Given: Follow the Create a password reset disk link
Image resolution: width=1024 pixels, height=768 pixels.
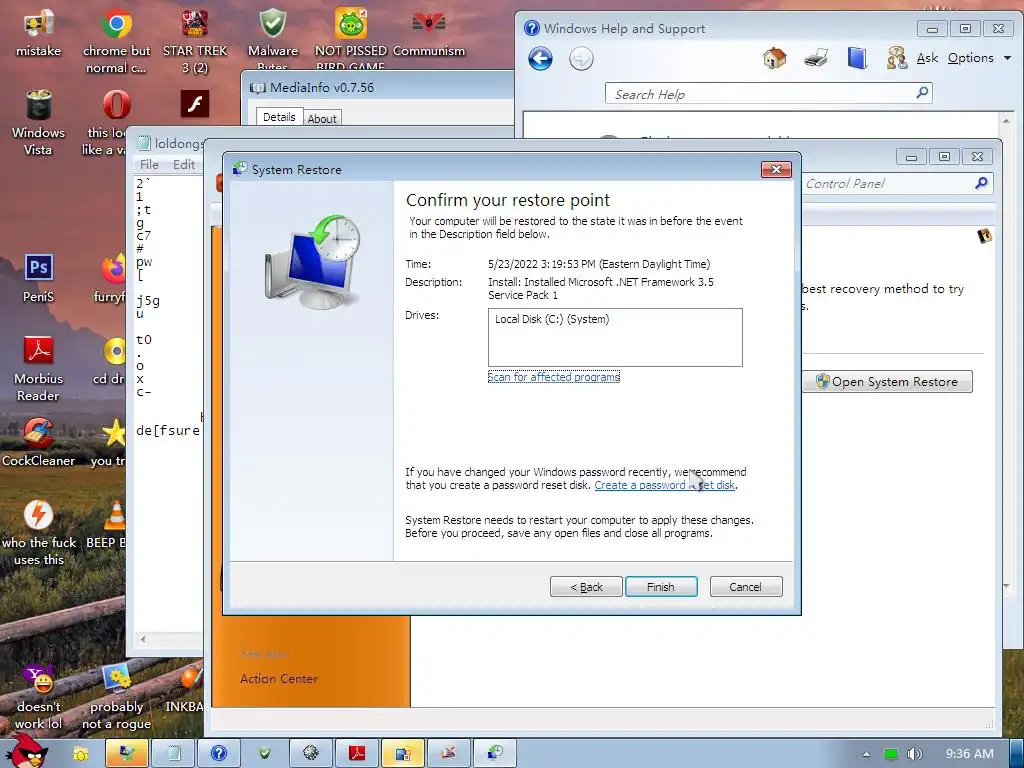Looking at the screenshot, I should tap(665, 485).
